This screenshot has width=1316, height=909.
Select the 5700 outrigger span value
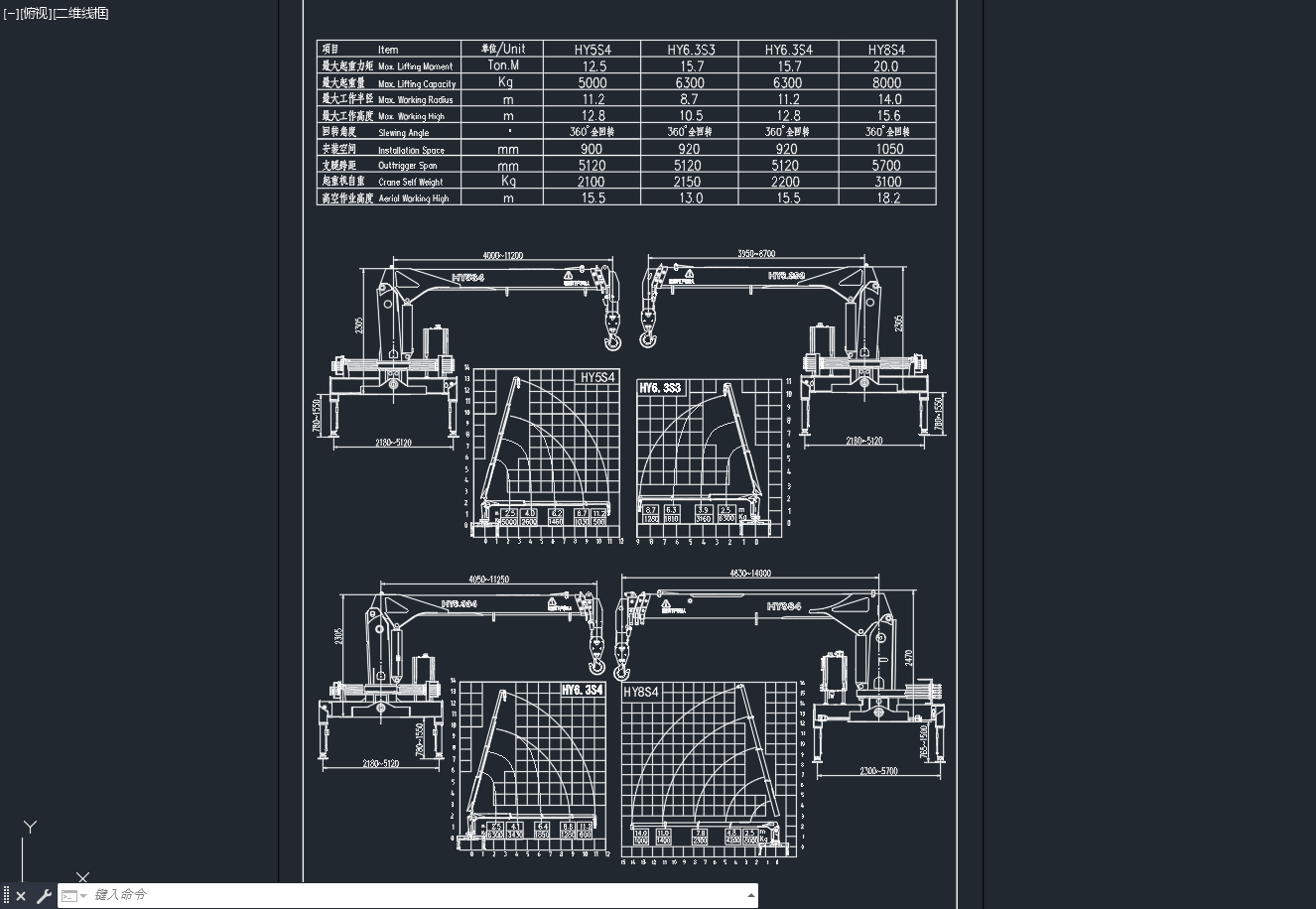(x=886, y=166)
